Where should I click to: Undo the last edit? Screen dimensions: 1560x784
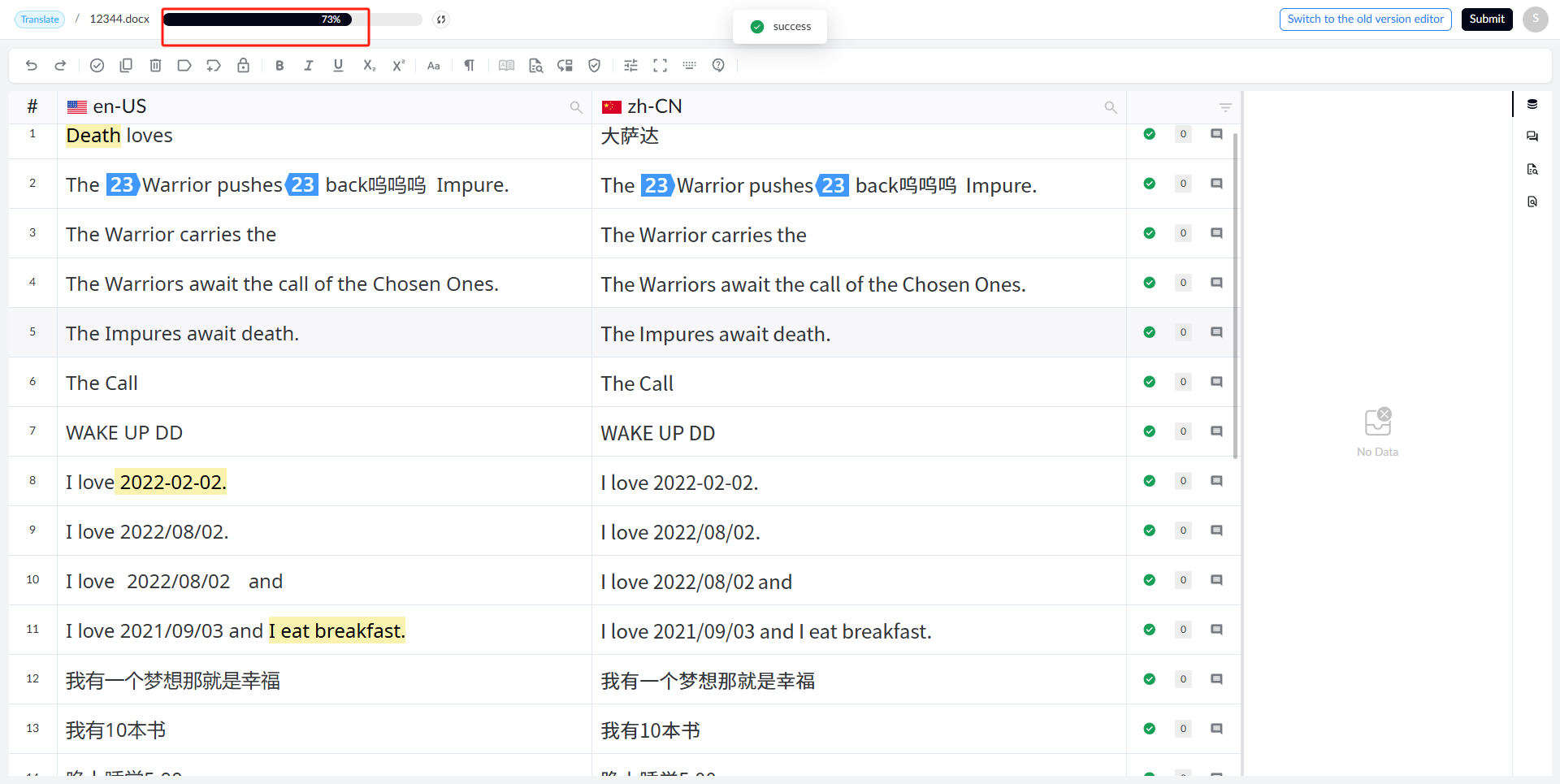(x=32, y=66)
